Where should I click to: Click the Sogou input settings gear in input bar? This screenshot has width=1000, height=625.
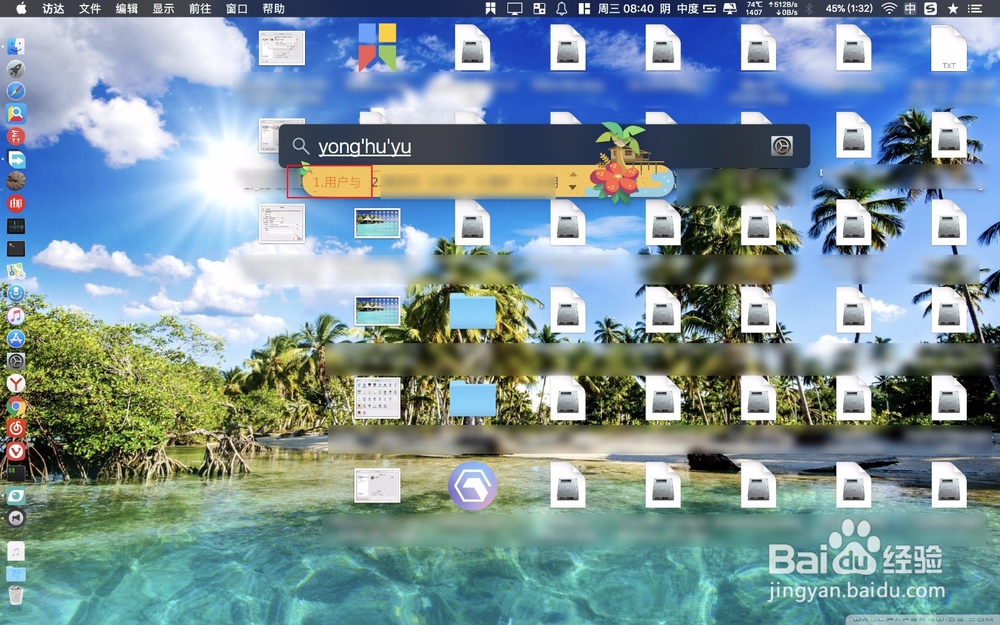point(782,145)
